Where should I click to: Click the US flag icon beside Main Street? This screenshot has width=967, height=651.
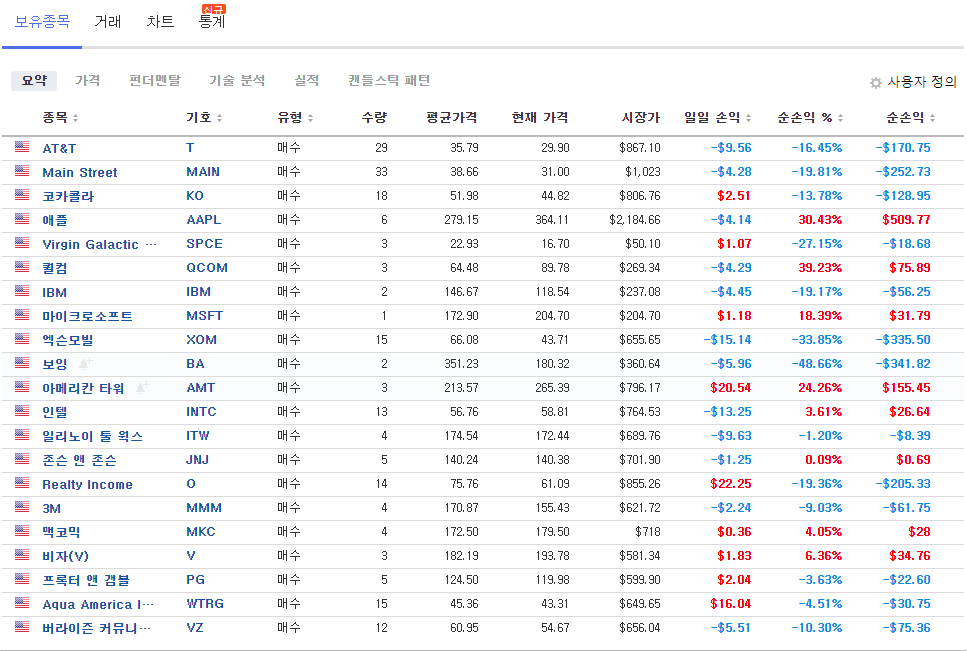(22, 170)
